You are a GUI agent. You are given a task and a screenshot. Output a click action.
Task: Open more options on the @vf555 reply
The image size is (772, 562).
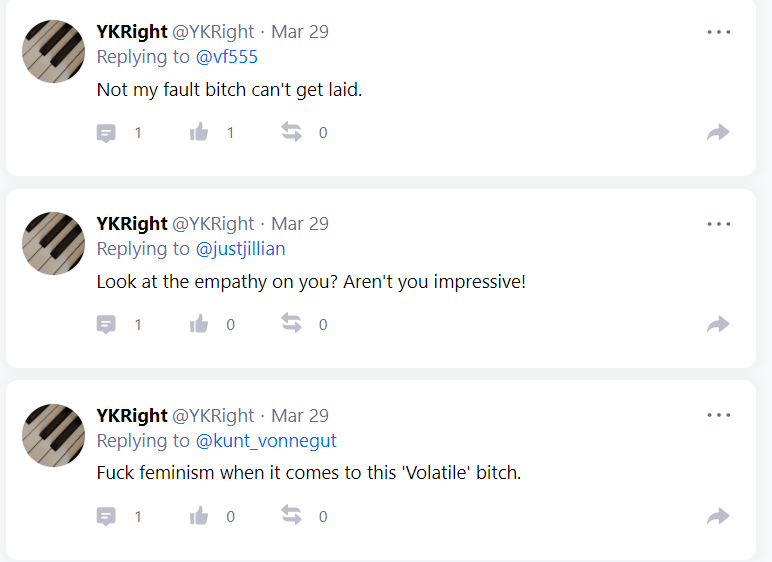pos(719,32)
